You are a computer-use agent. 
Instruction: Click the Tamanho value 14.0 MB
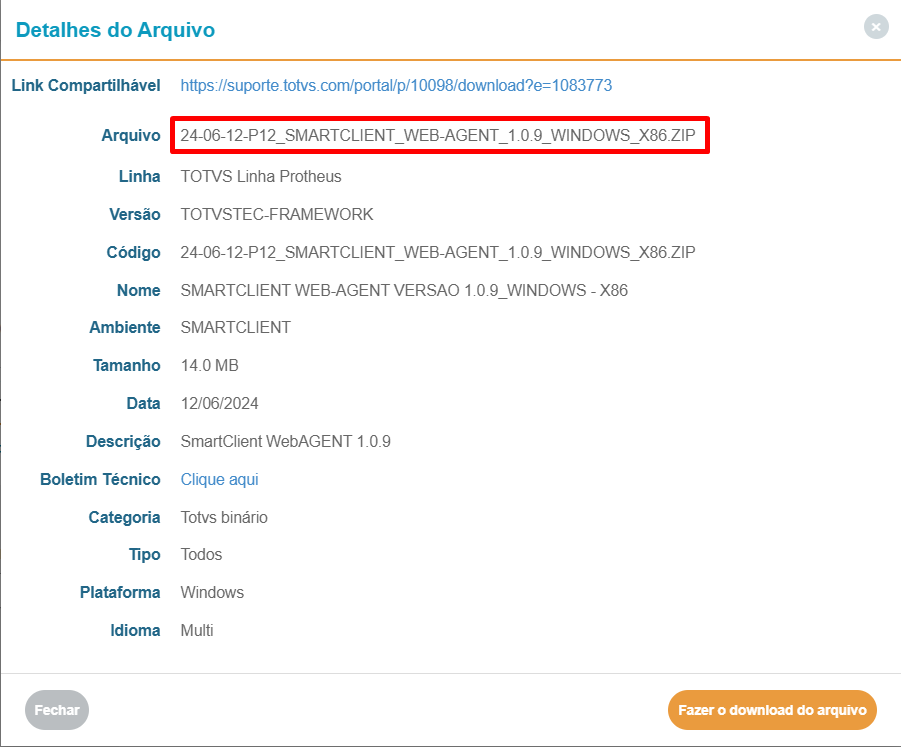tap(209, 366)
